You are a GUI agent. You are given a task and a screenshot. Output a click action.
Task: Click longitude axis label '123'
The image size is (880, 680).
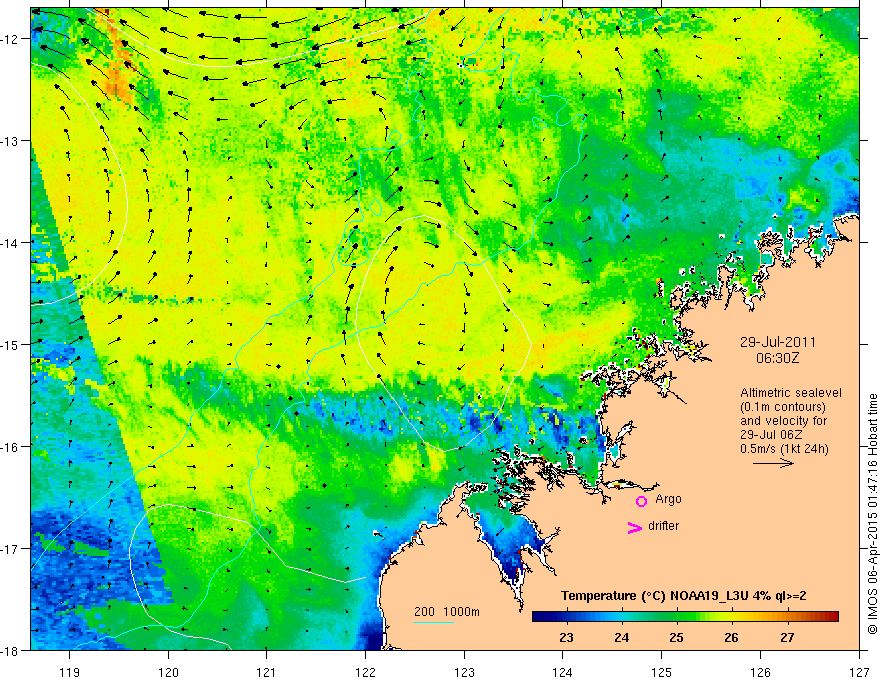click(x=464, y=672)
